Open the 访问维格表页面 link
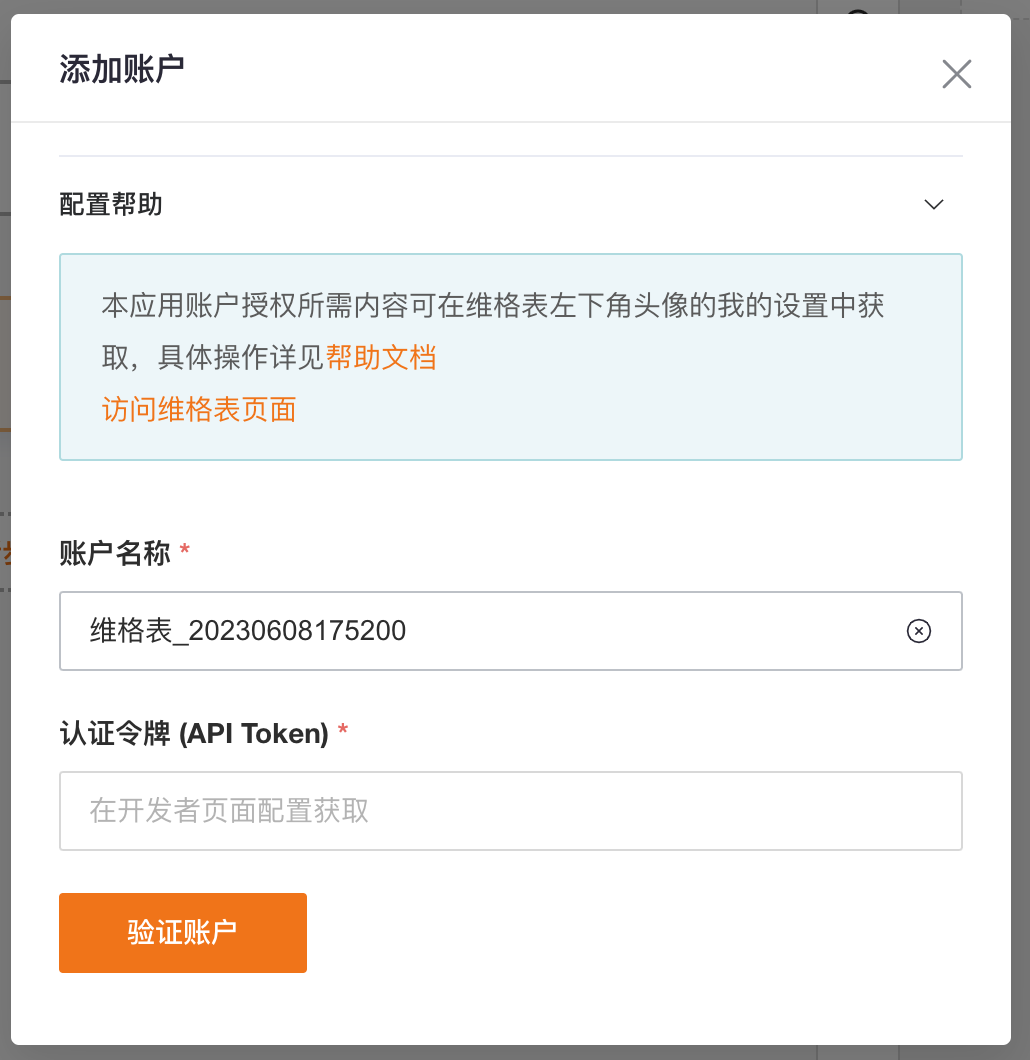This screenshot has height=1060, width=1030. 199,410
